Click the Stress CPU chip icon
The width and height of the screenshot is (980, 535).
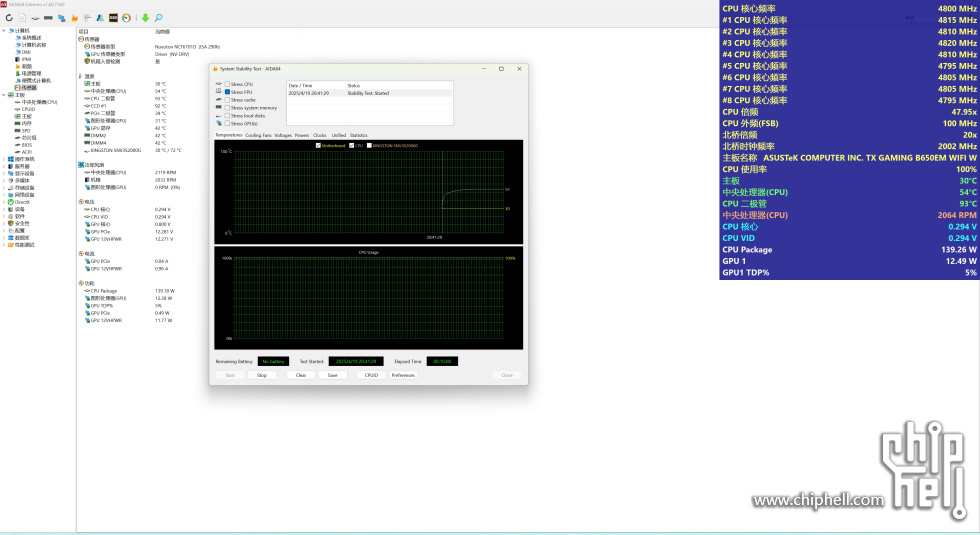(219, 84)
